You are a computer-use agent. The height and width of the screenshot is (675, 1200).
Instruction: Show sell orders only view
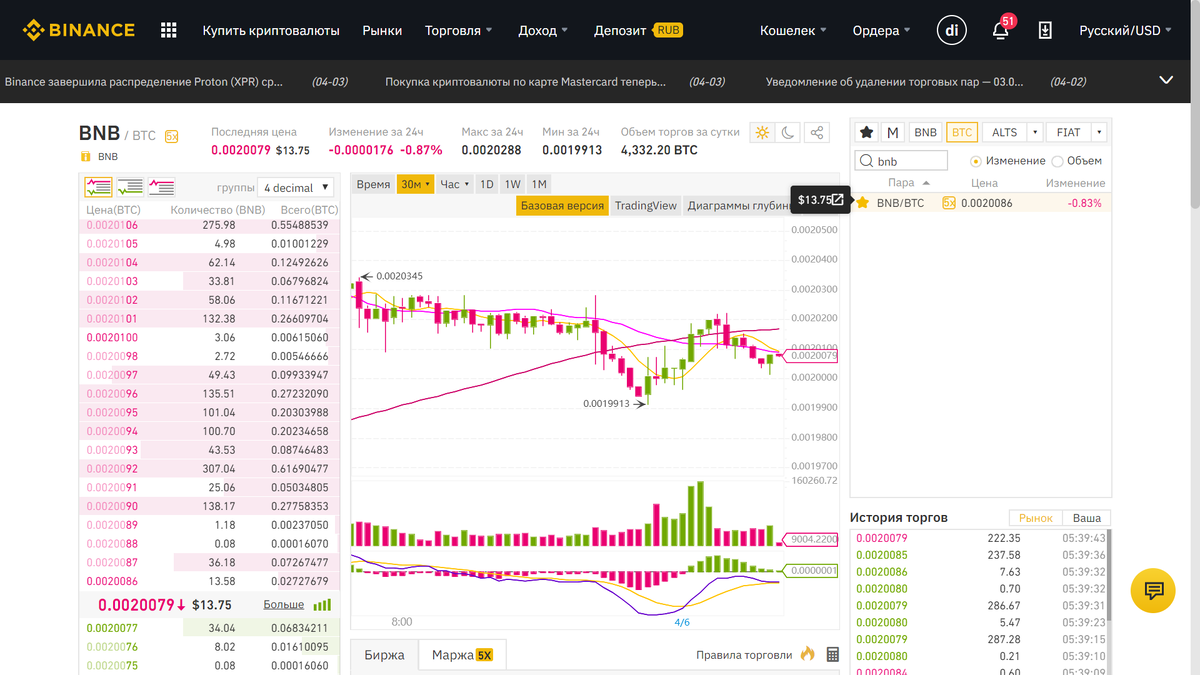161,186
